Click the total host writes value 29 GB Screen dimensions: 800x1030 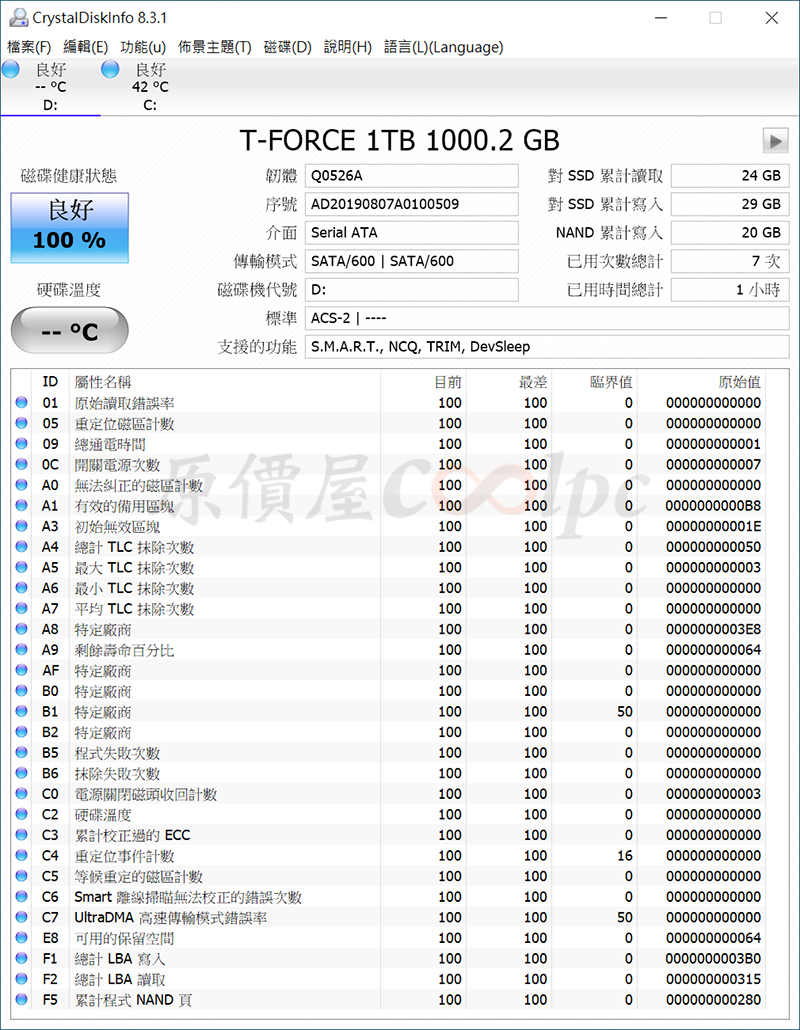[x=730, y=204]
